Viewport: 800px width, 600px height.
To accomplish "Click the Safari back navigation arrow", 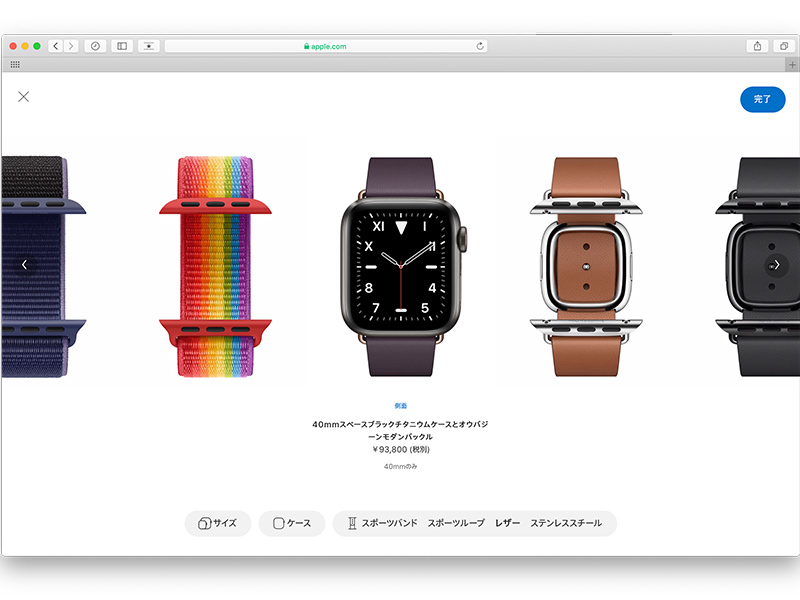I will click(56, 46).
